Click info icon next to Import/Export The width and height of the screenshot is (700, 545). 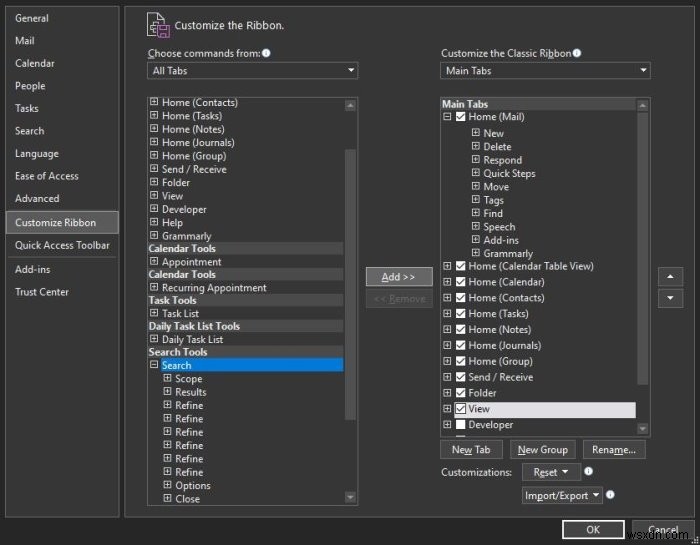click(610, 495)
